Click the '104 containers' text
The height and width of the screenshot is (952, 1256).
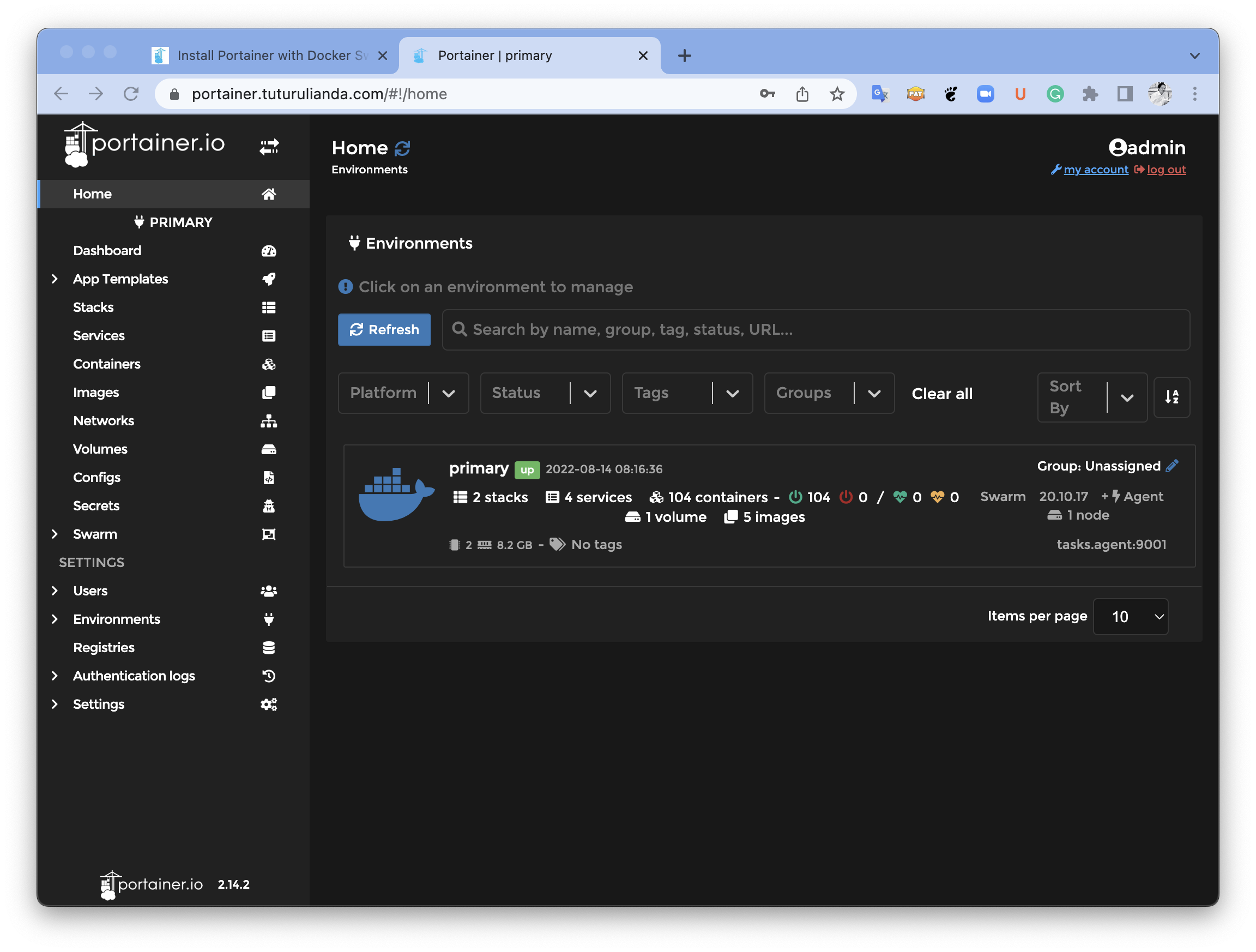718,498
